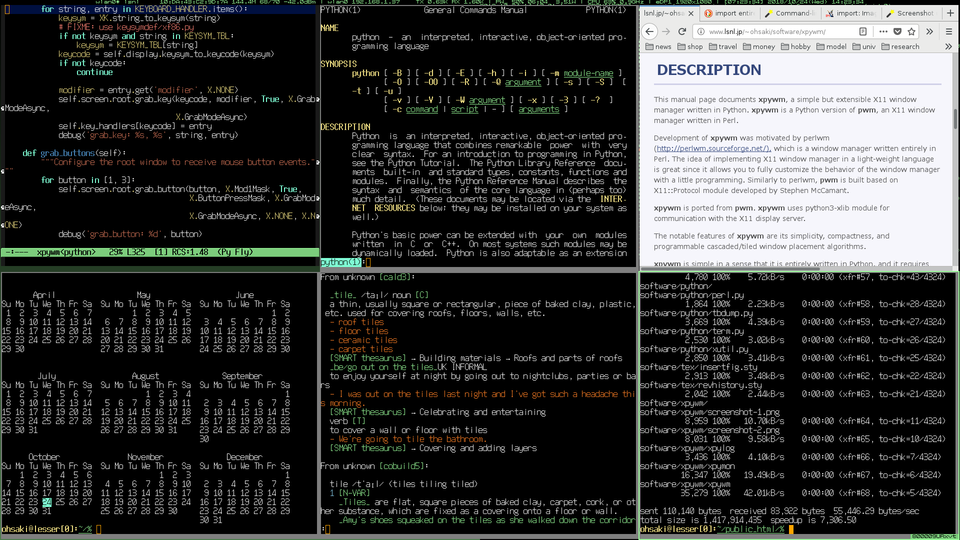Open a new browser tab
Viewport: 960px width, 540px height.
point(950,13)
